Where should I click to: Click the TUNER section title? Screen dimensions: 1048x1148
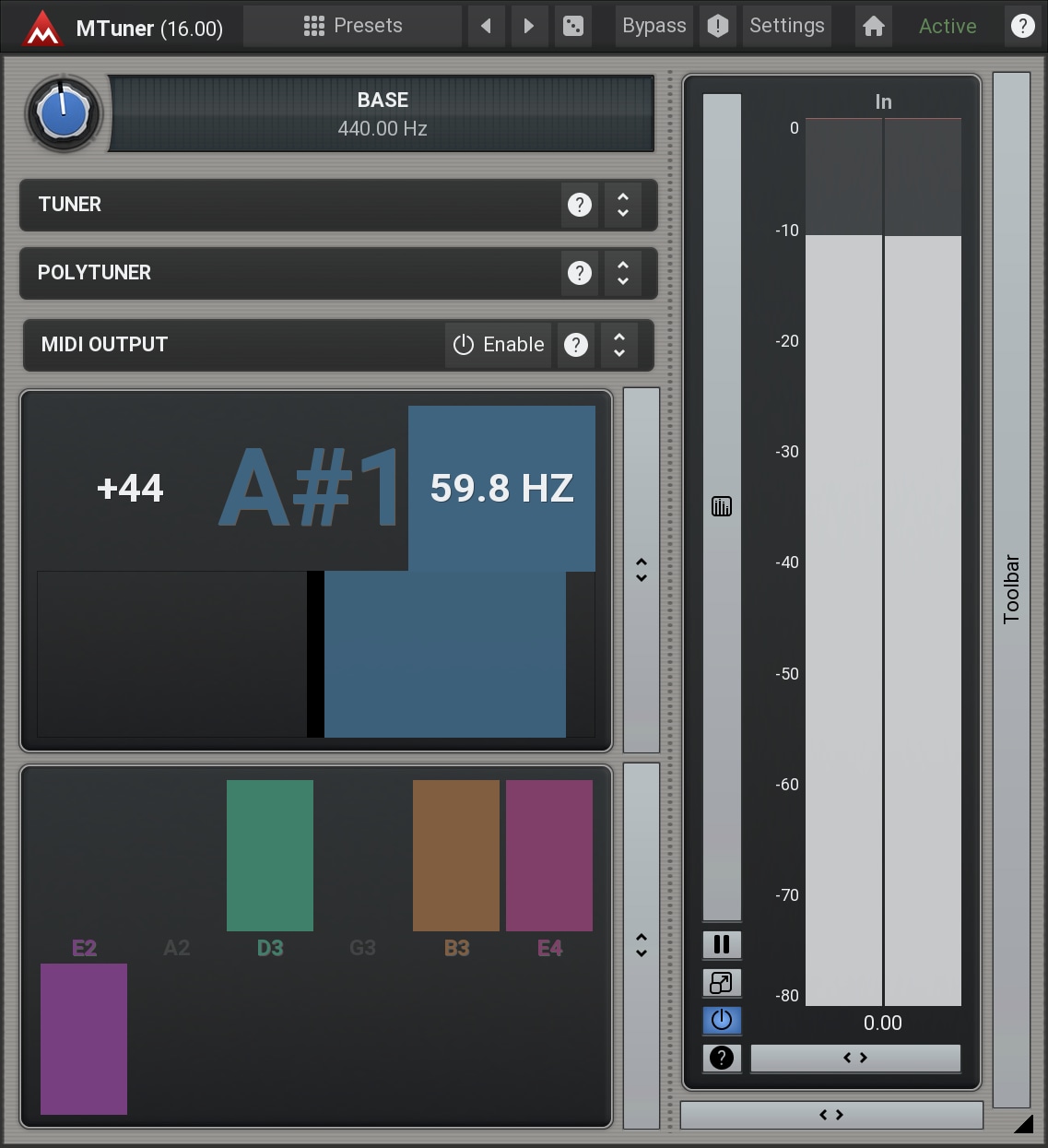point(70,205)
